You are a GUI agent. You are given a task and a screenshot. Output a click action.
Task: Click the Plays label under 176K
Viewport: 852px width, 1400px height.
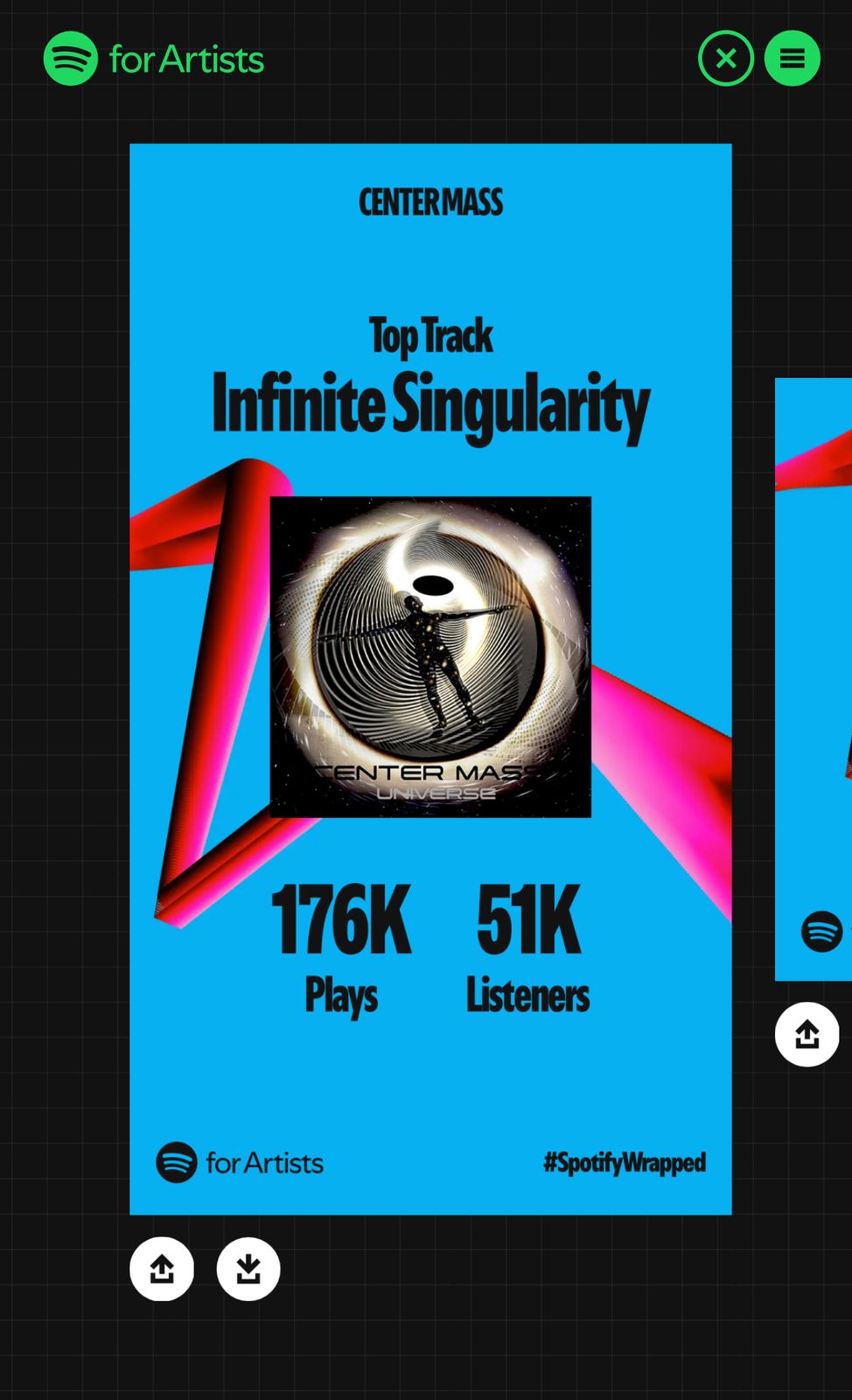click(x=341, y=997)
